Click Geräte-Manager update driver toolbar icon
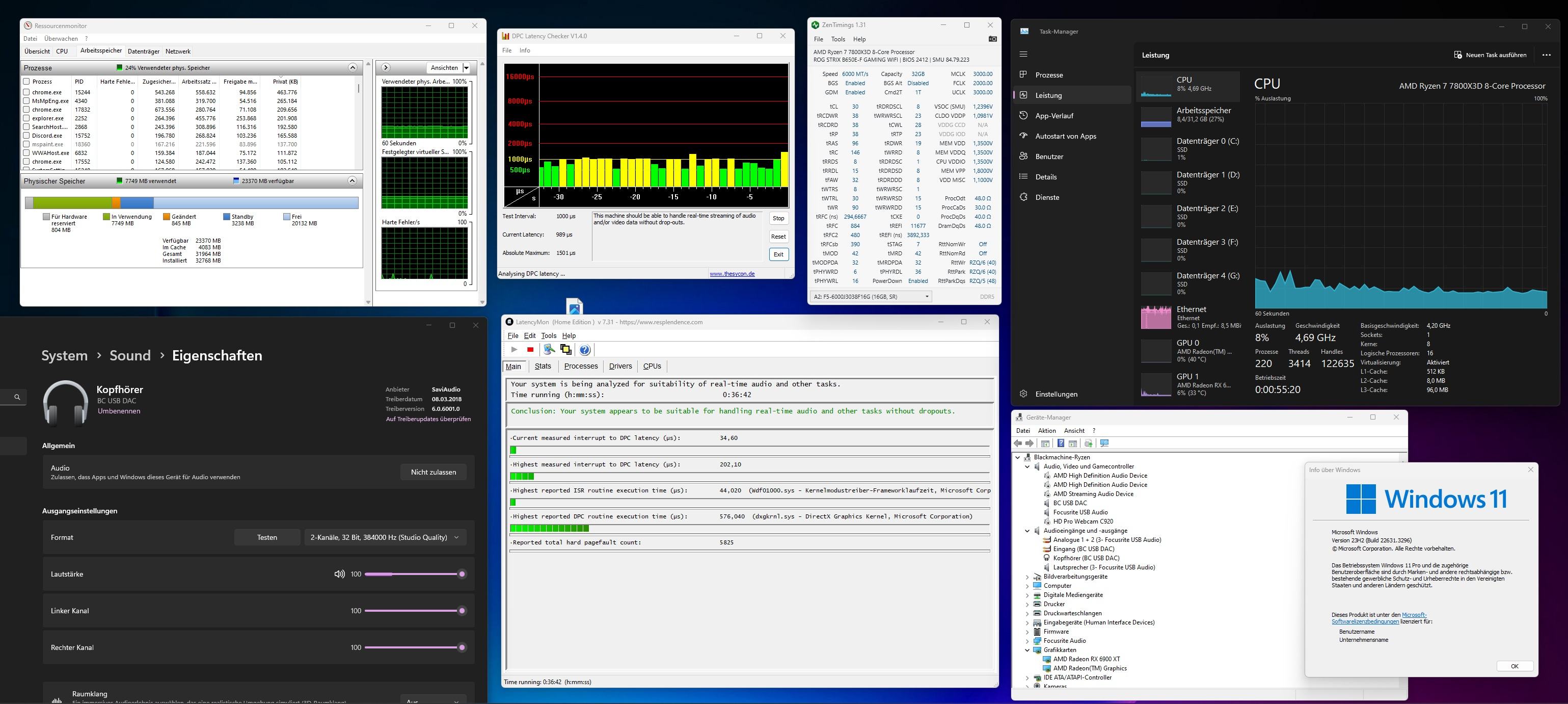Screen dimensions: 1568x704 coord(1088,444)
